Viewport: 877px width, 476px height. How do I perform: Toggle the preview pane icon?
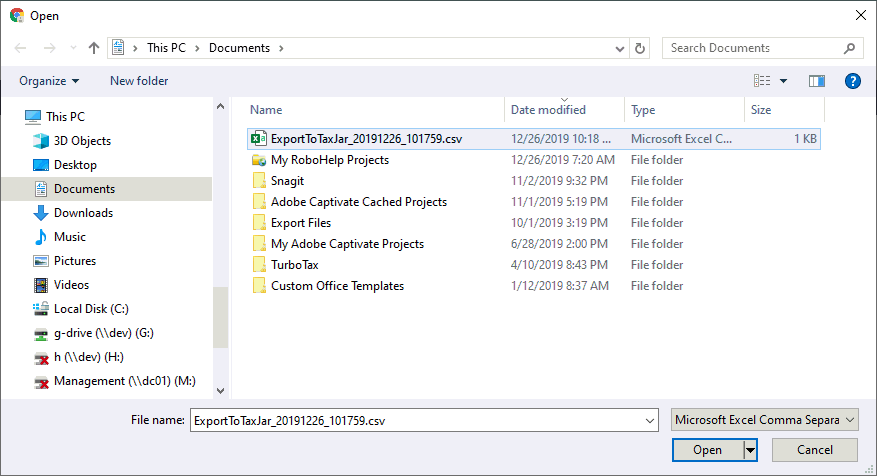(817, 81)
